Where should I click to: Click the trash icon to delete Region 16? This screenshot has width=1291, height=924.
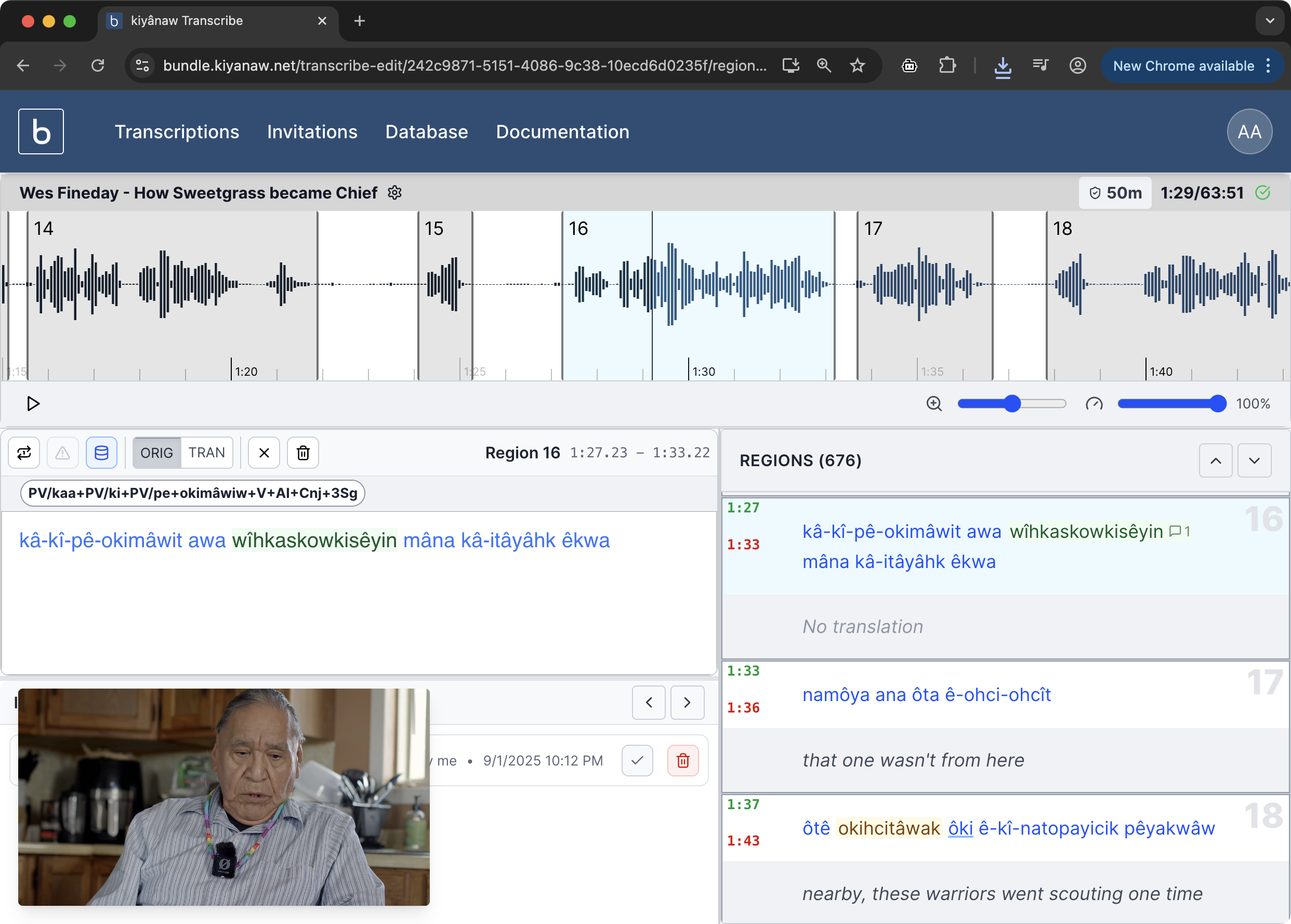[302, 452]
